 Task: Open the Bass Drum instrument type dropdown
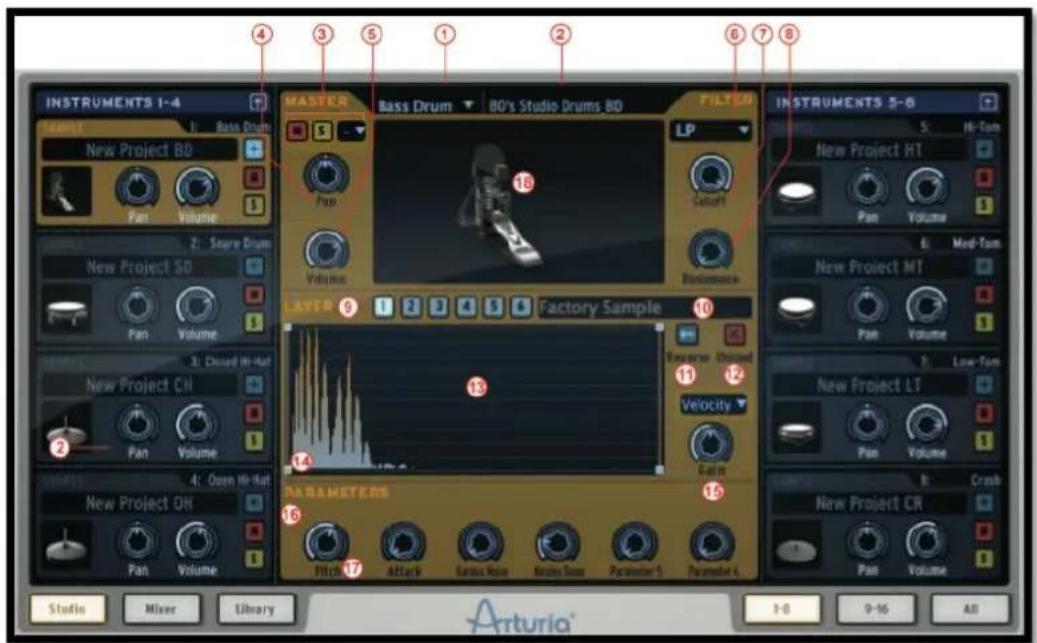point(426,105)
